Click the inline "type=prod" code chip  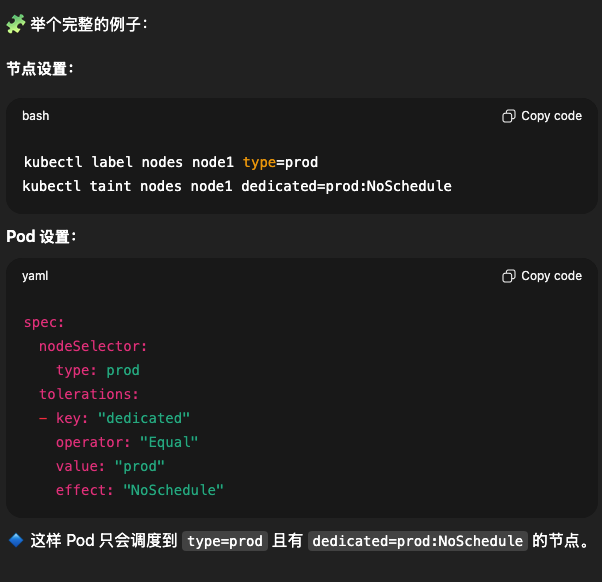[224, 541]
